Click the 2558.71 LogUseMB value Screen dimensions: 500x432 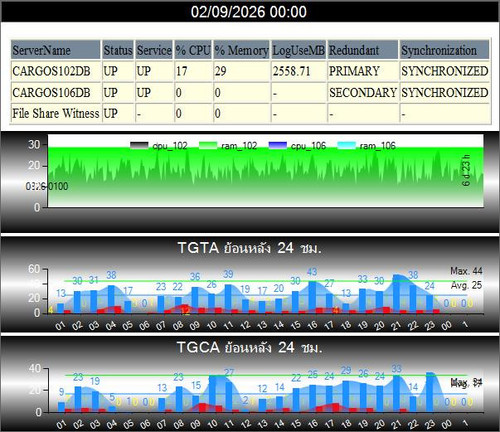[x=291, y=71]
